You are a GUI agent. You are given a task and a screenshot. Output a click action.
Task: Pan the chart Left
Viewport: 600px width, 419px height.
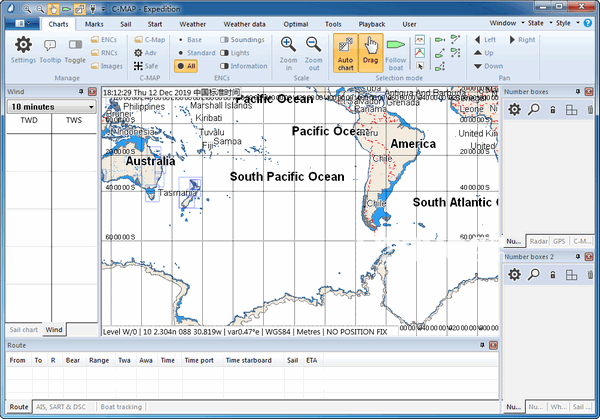[x=485, y=40]
